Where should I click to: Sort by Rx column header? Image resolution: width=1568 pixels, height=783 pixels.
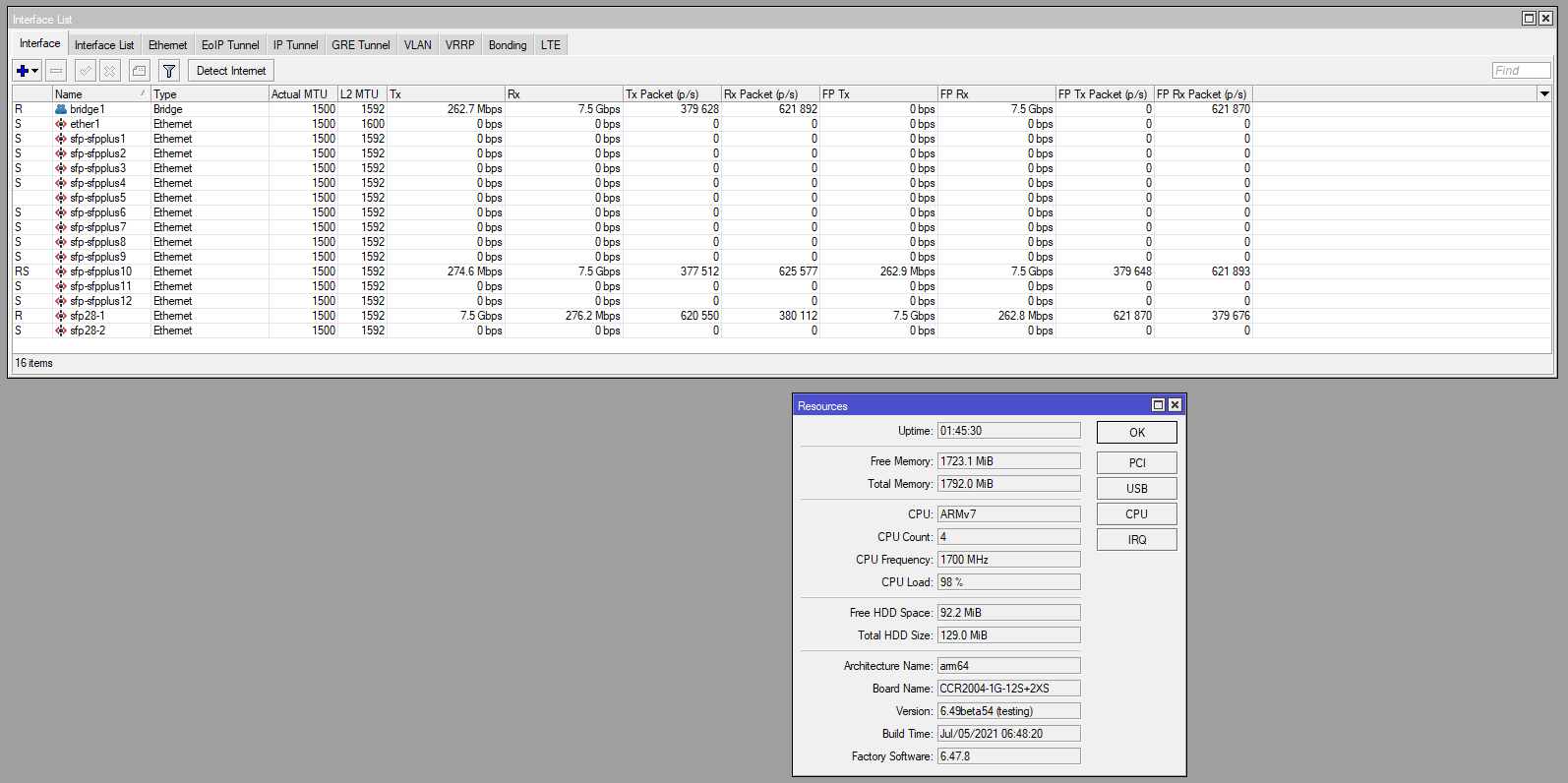[x=564, y=94]
